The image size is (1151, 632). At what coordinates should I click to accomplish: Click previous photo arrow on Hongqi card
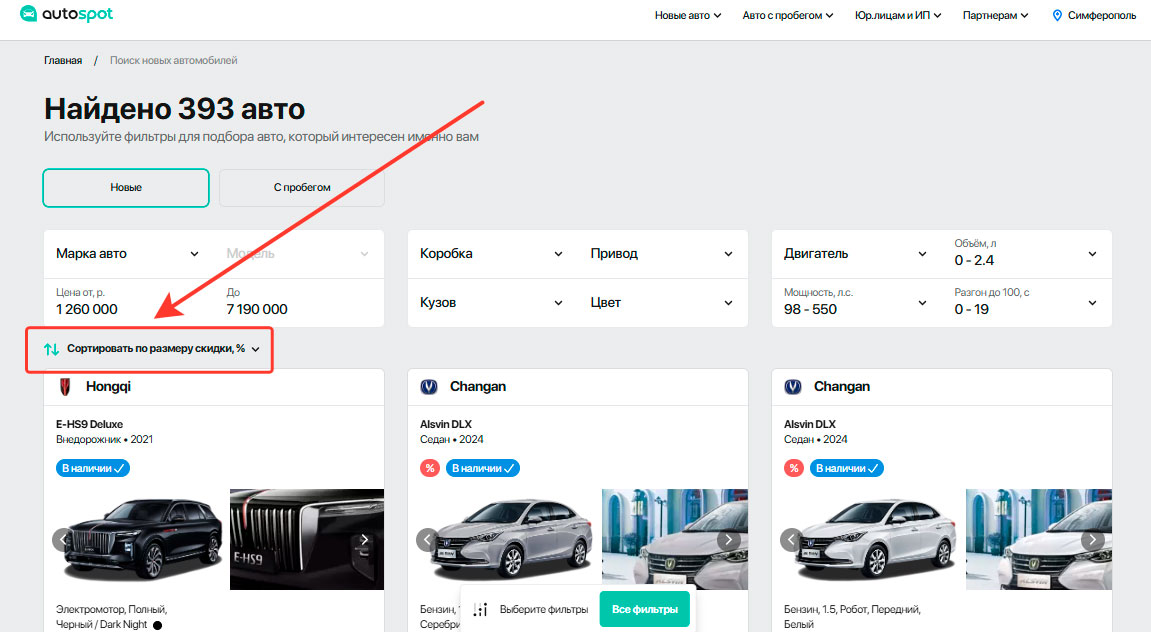(x=63, y=540)
